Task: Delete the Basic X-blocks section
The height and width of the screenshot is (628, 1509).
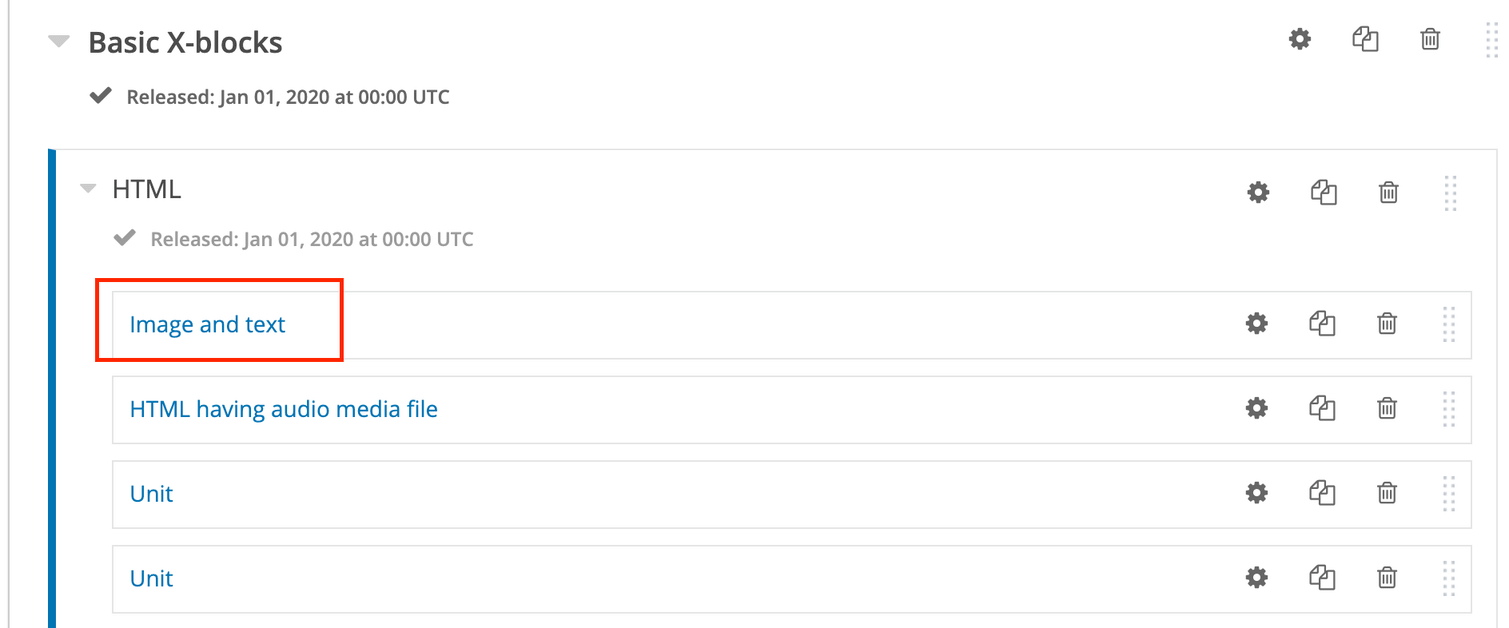Action: (1430, 40)
